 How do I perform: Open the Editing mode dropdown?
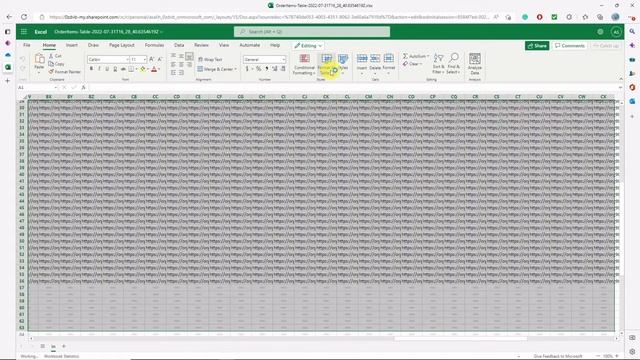pos(308,46)
